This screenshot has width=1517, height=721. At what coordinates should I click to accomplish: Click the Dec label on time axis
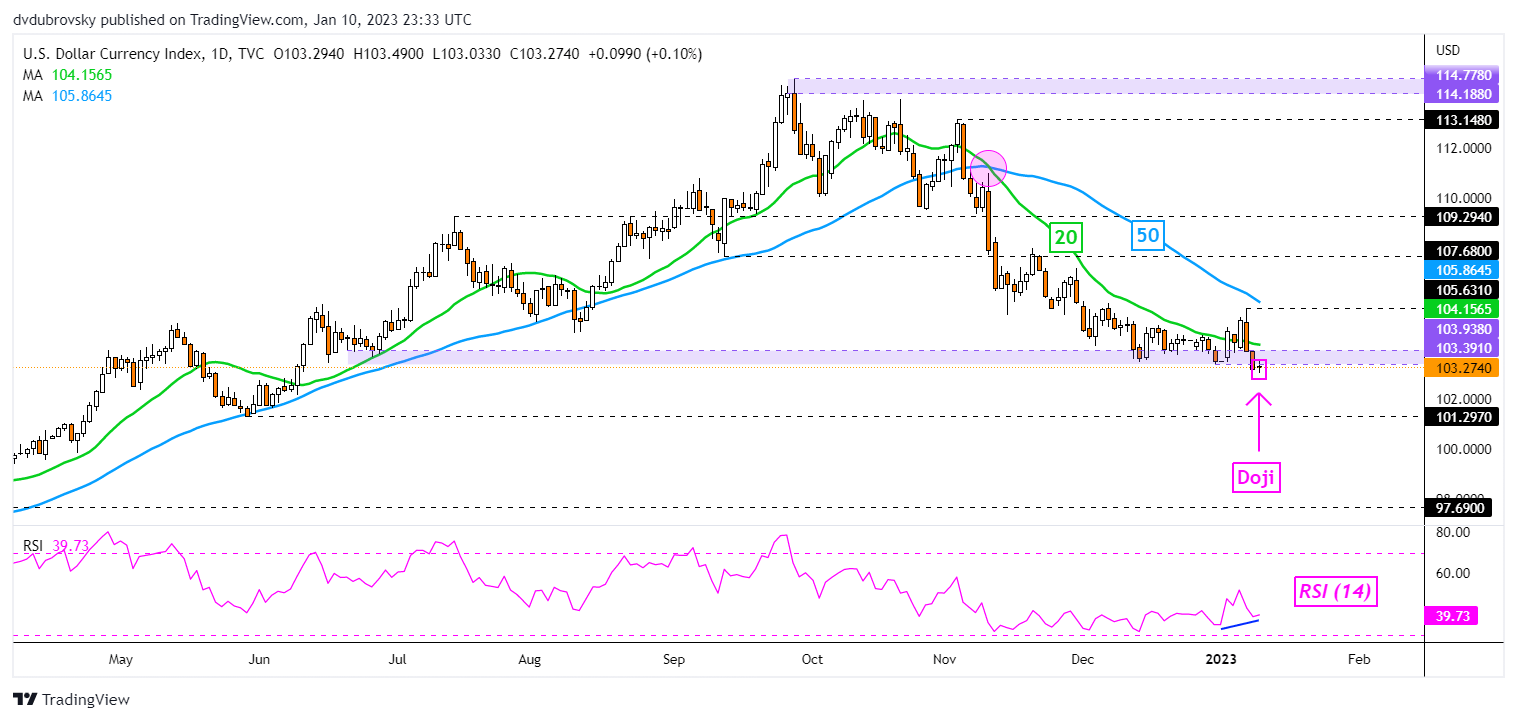(x=1083, y=659)
